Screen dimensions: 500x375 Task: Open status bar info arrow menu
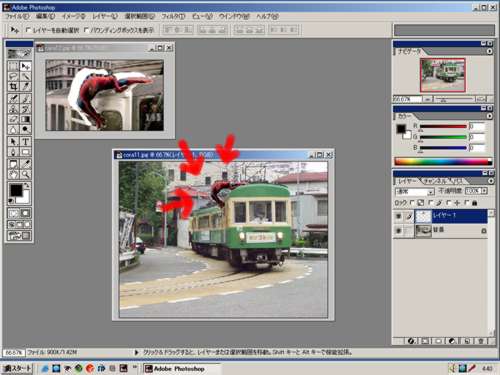coord(136,352)
